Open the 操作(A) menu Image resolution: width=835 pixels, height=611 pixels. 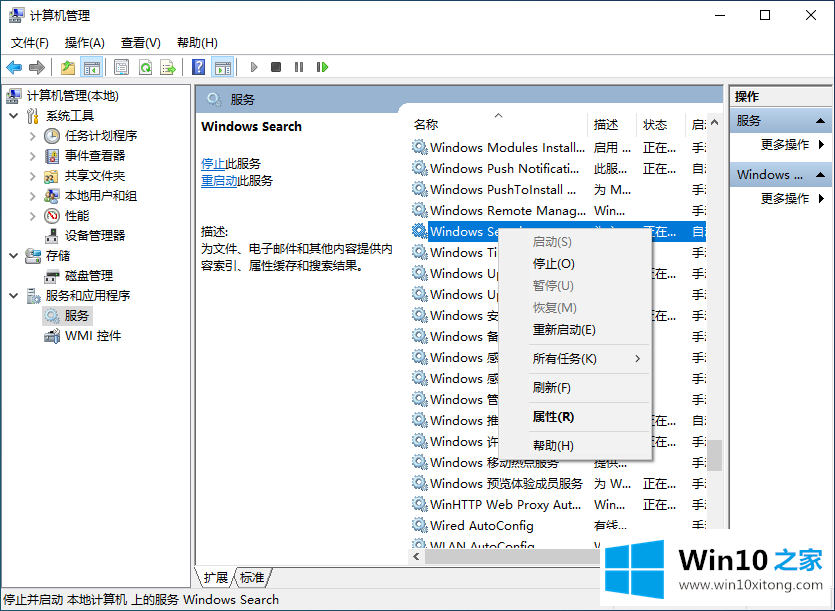click(85, 43)
